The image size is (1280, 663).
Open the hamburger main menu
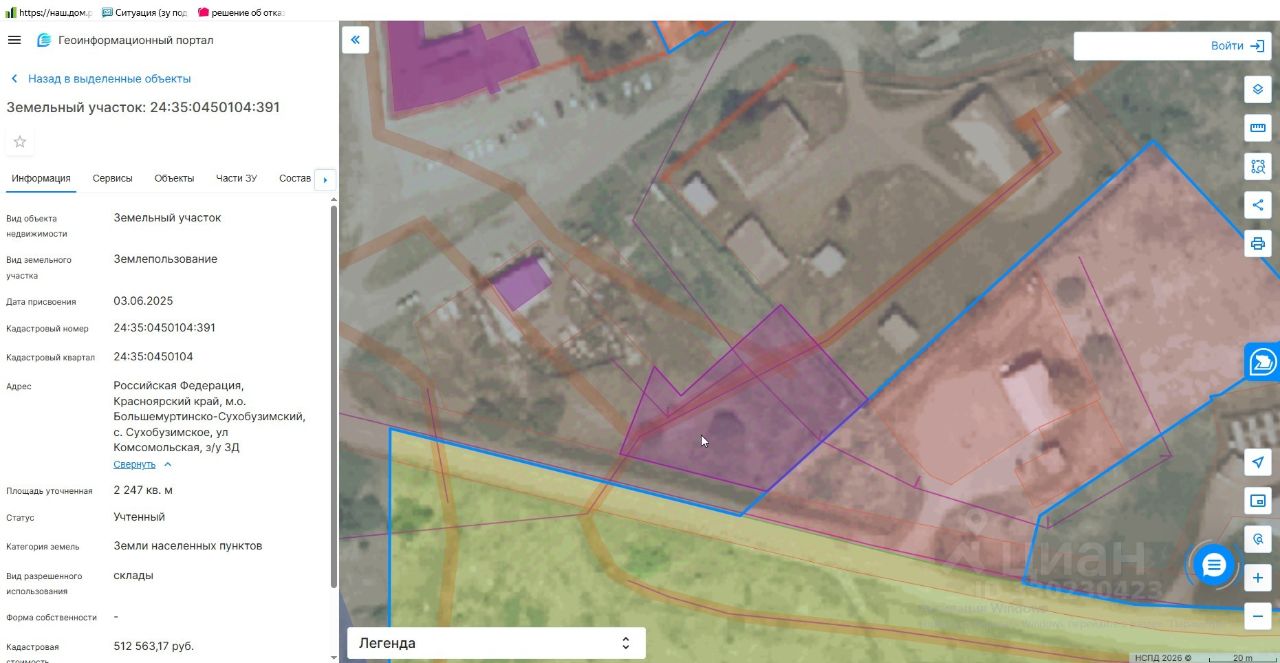click(14, 40)
